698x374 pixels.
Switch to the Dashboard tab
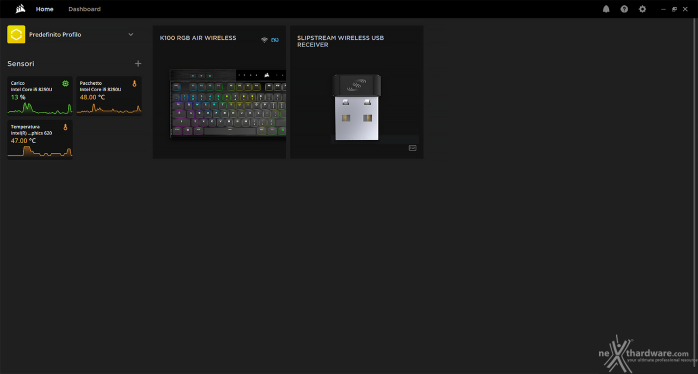(x=85, y=9)
